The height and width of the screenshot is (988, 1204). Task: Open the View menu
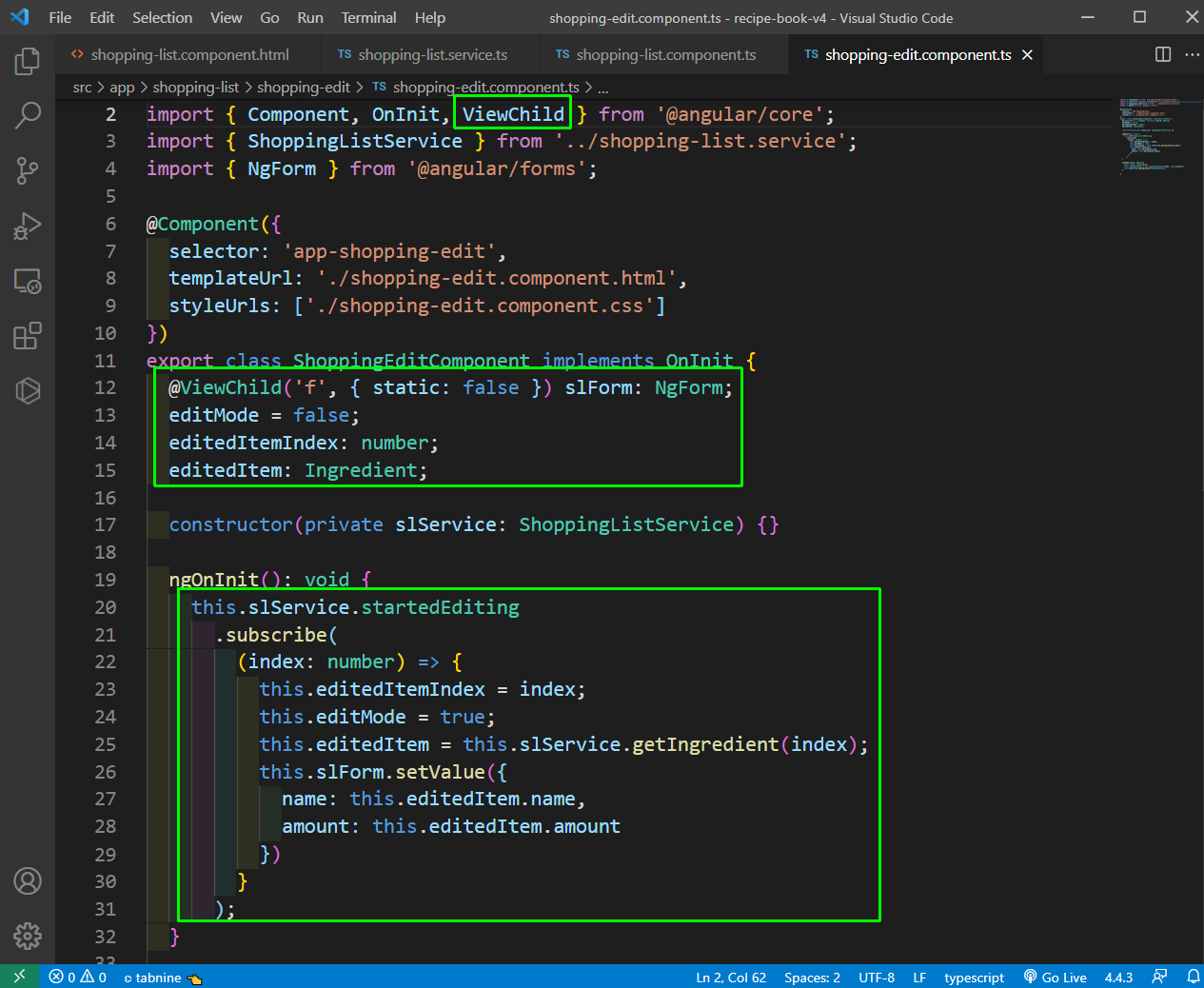[226, 17]
